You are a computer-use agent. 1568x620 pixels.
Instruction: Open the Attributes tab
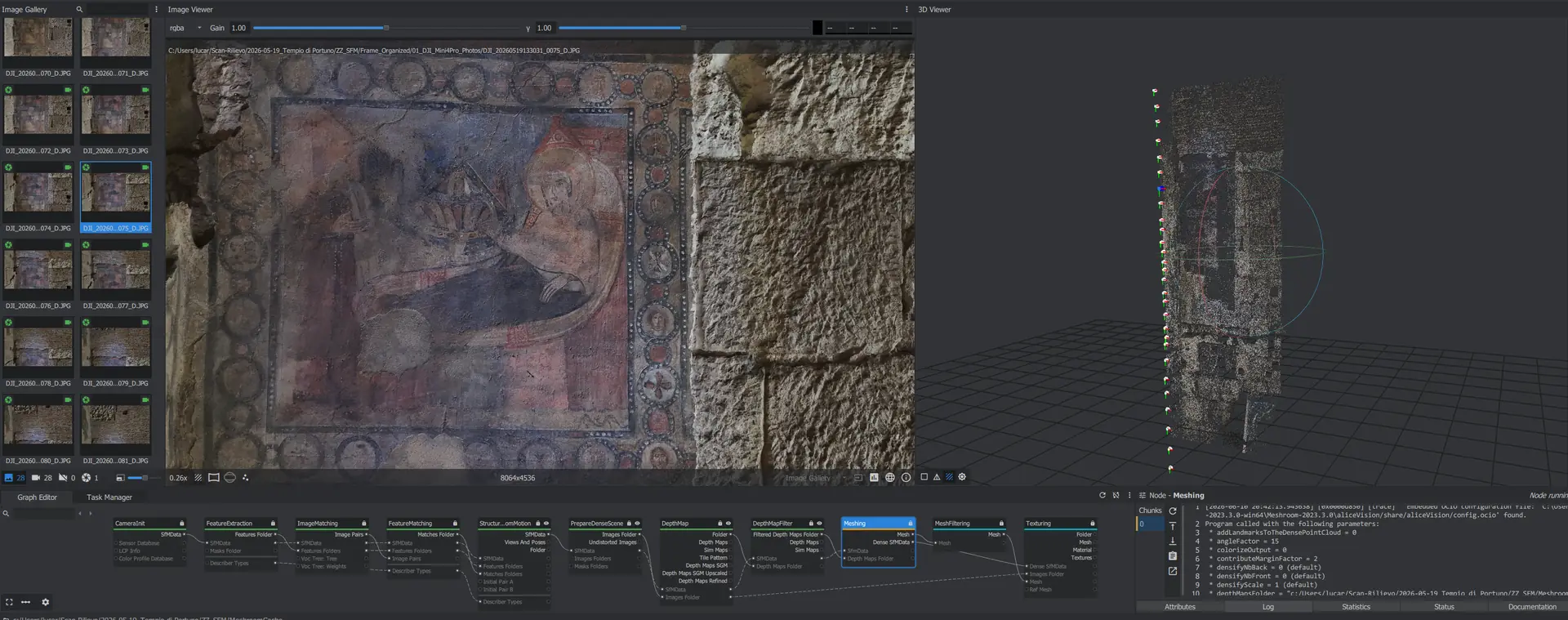1179,607
